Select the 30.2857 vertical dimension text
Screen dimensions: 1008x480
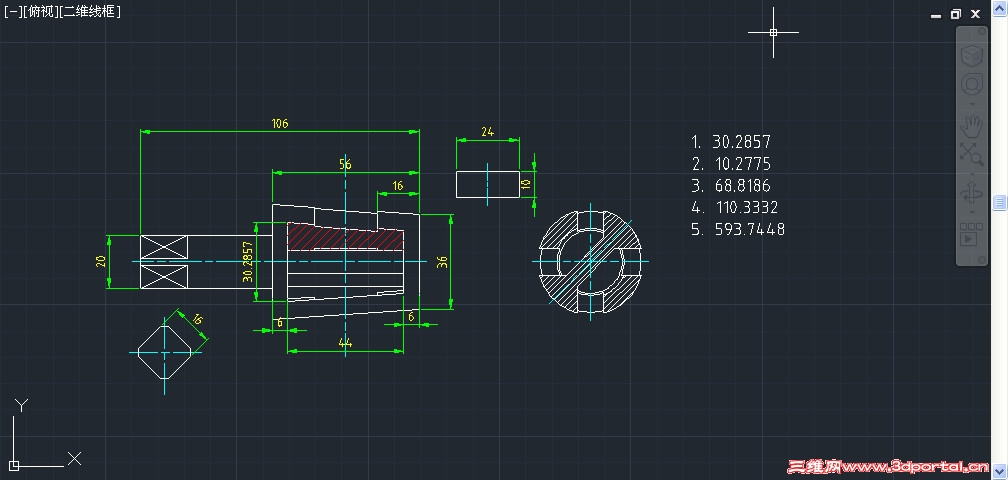tap(247, 262)
